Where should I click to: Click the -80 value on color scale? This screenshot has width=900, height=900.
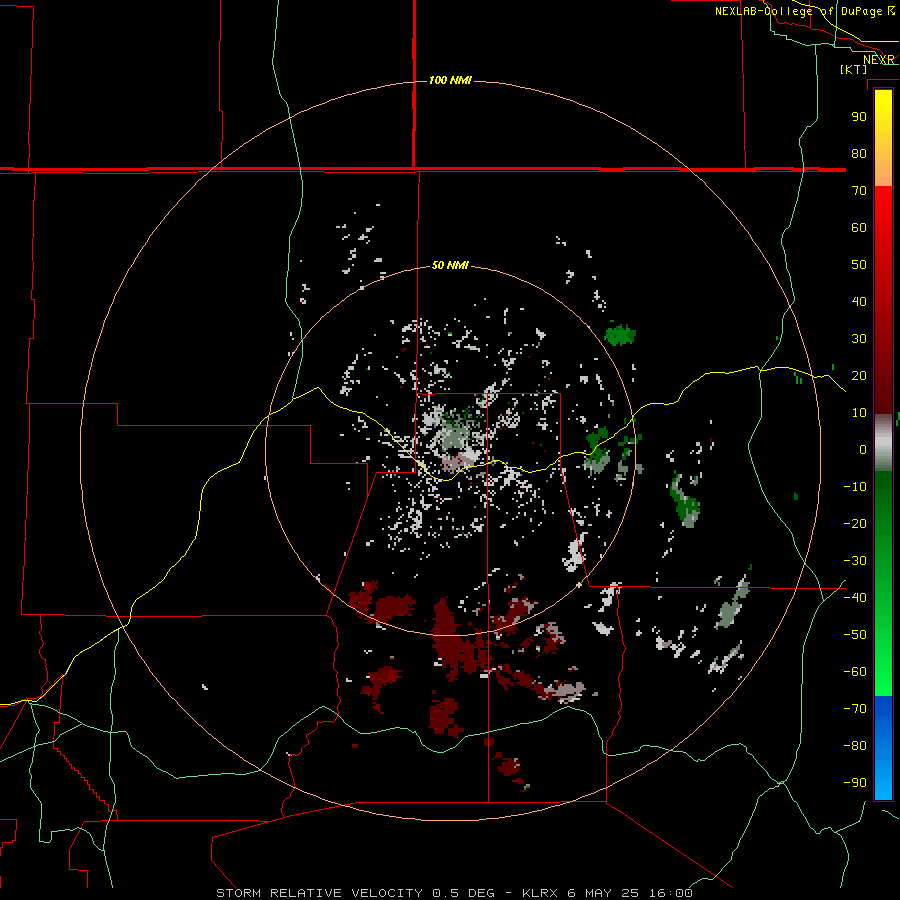click(855, 746)
